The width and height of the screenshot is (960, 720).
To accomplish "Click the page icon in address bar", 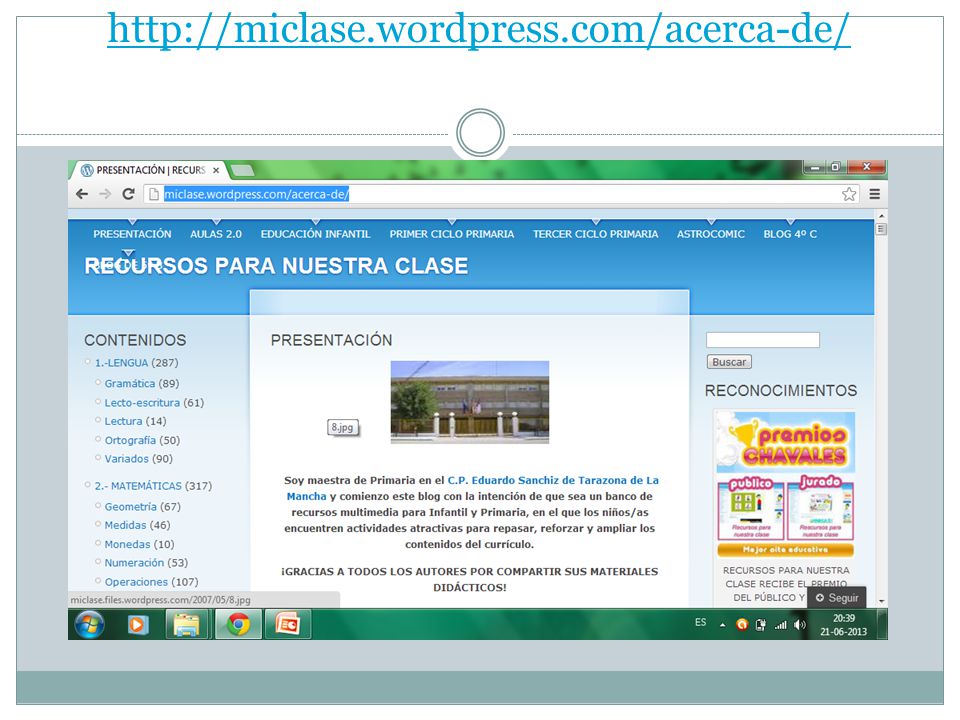I will (x=154, y=194).
